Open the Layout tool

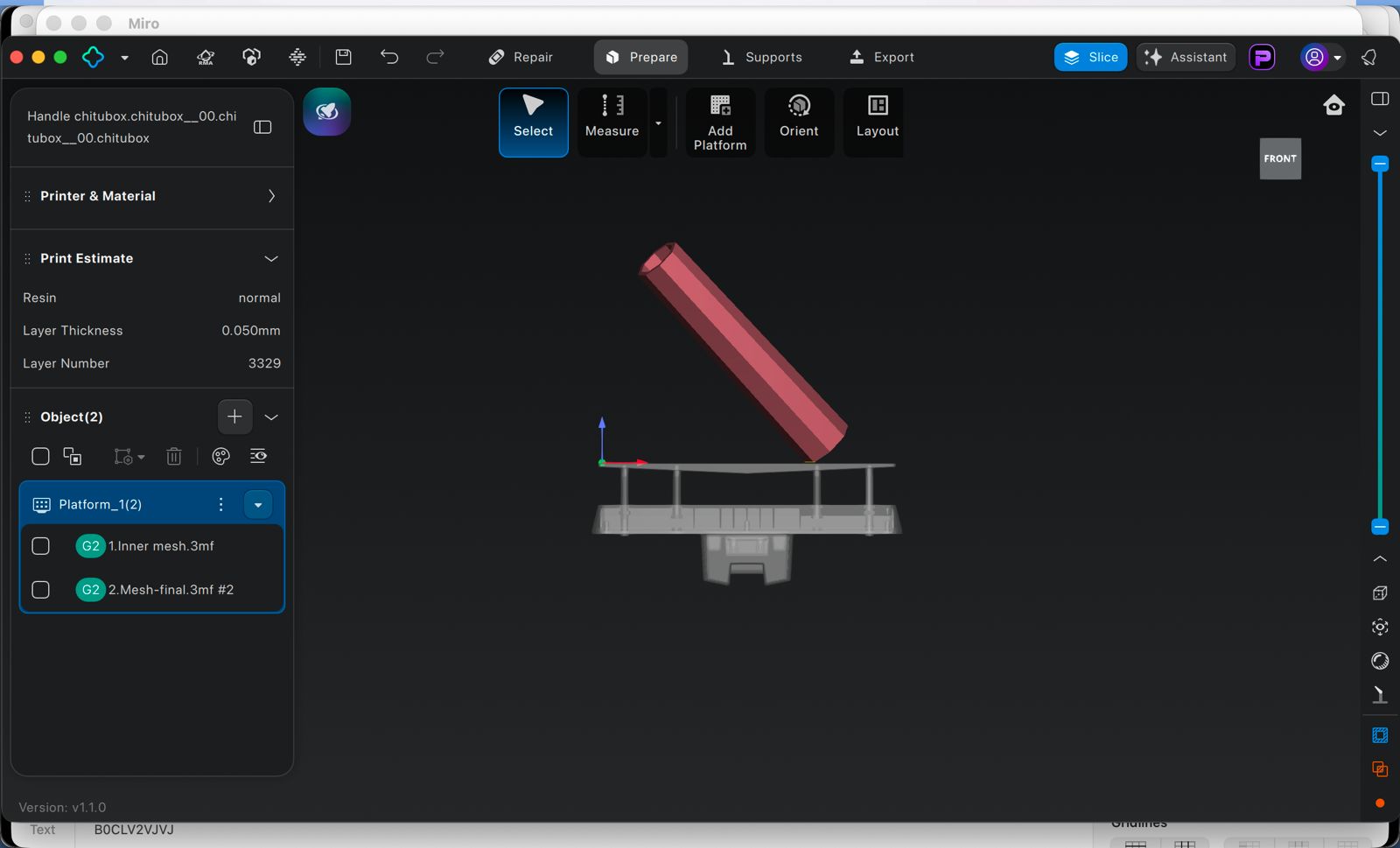[877, 123]
